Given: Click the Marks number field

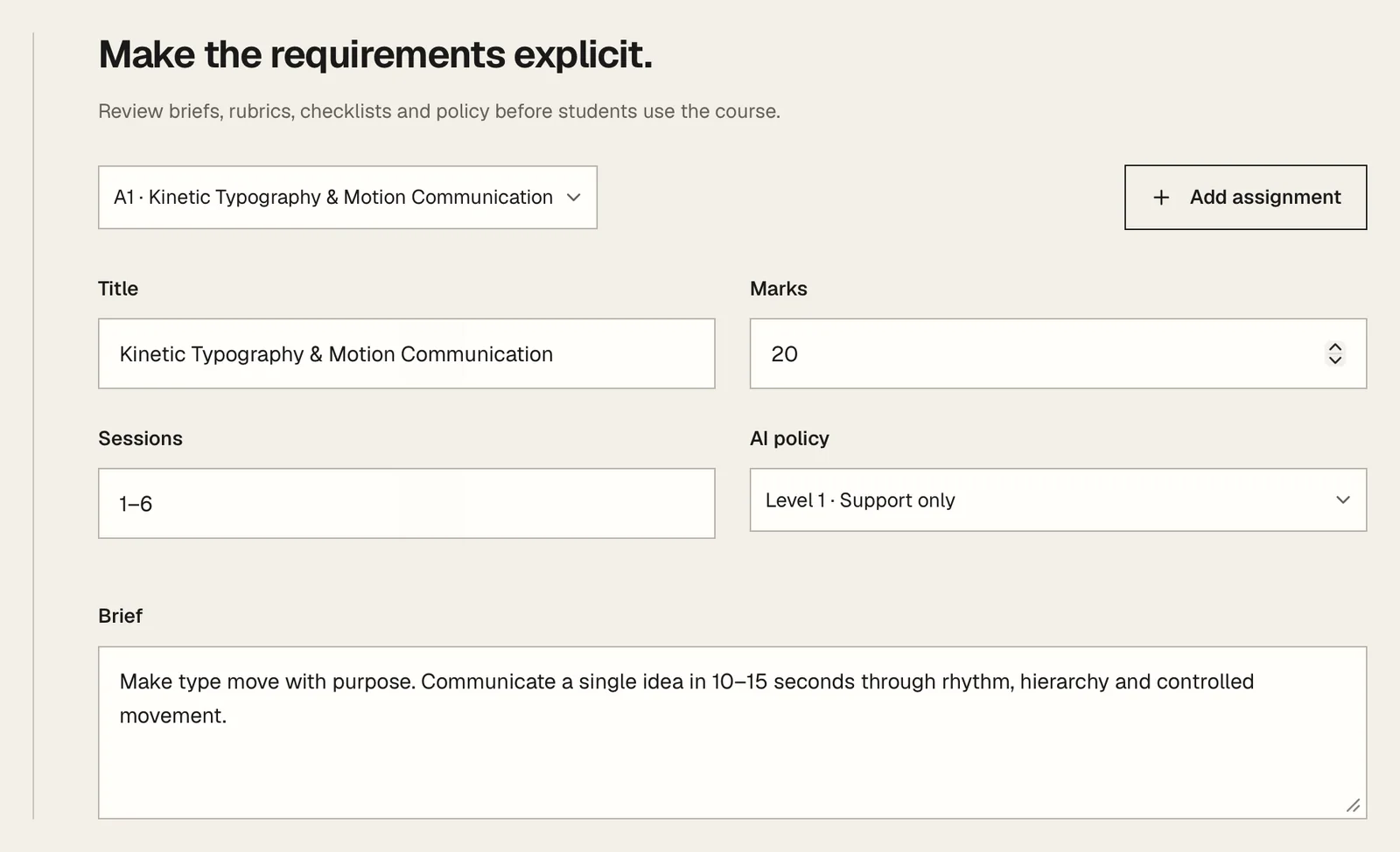Looking at the screenshot, I should (x=1058, y=353).
